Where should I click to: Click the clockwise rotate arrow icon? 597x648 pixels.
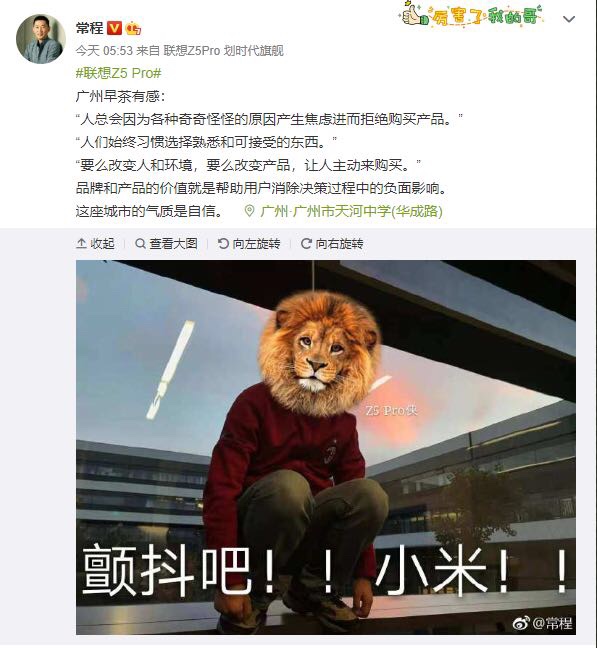(x=306, y=244)
